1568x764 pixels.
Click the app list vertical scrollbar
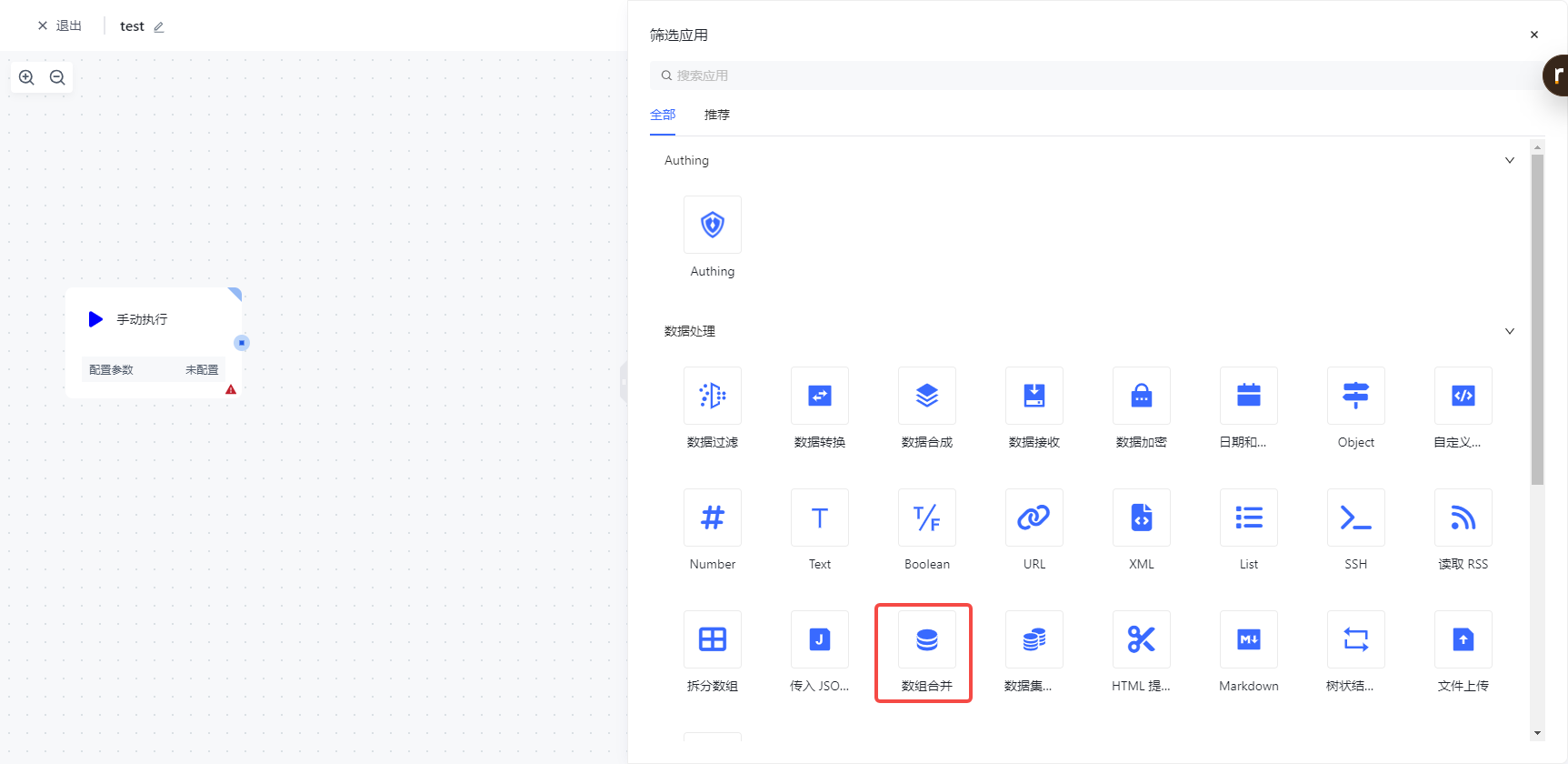[x=1537, y=318]
